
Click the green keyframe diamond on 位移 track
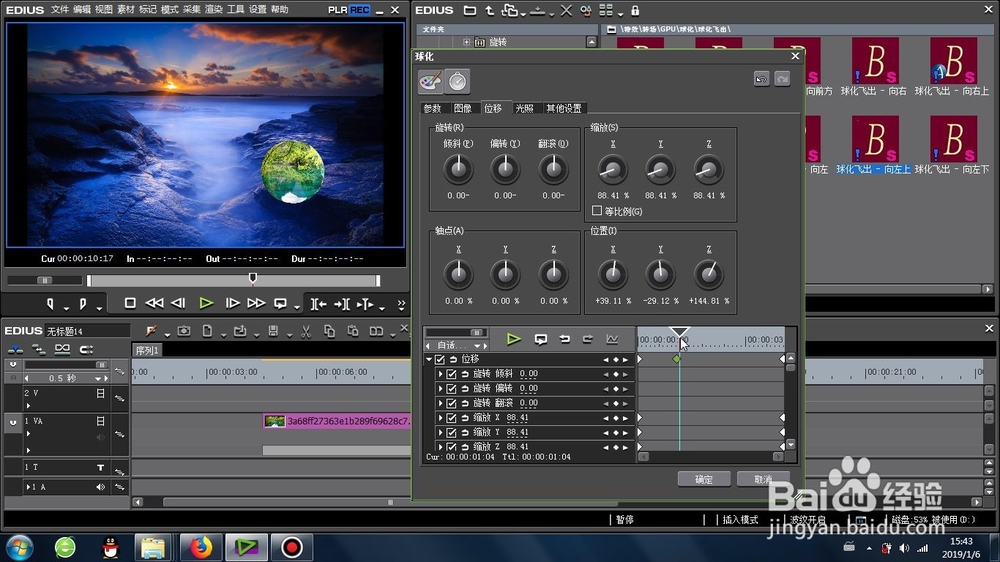(x=677, y=359)
